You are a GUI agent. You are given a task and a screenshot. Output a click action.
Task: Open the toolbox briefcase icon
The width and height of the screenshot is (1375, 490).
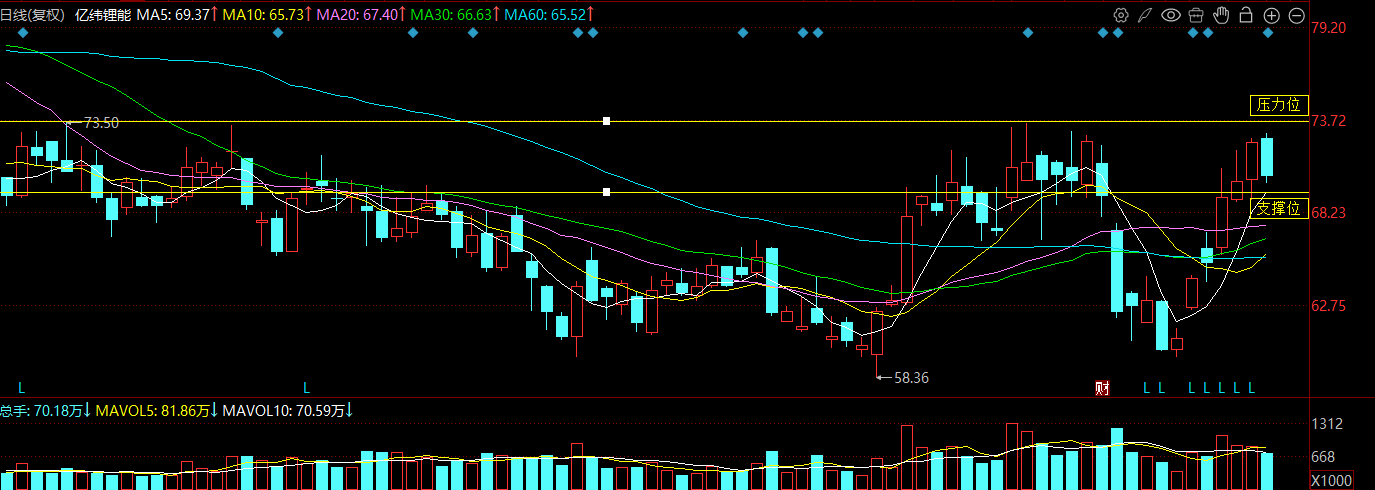(1195, 15)
